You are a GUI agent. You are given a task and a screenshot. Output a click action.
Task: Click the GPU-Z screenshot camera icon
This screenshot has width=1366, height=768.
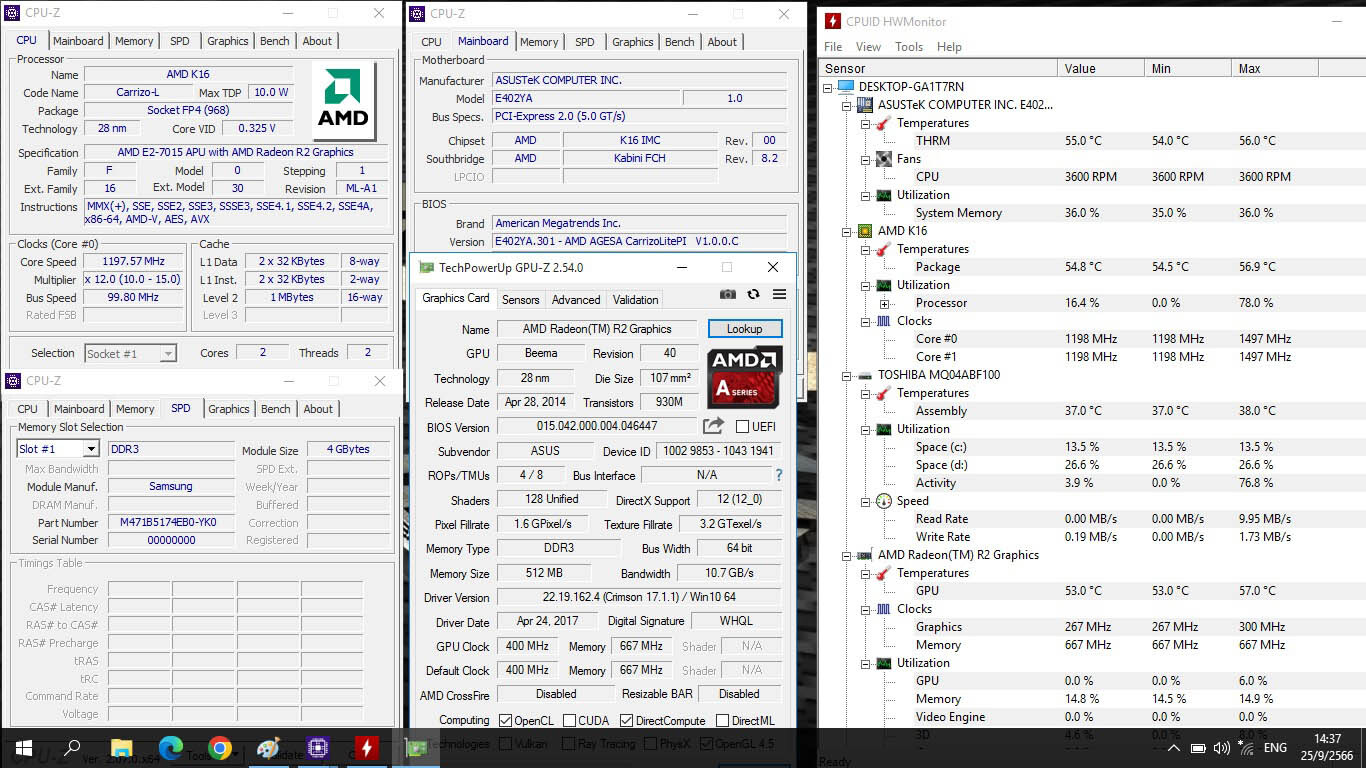728,295
